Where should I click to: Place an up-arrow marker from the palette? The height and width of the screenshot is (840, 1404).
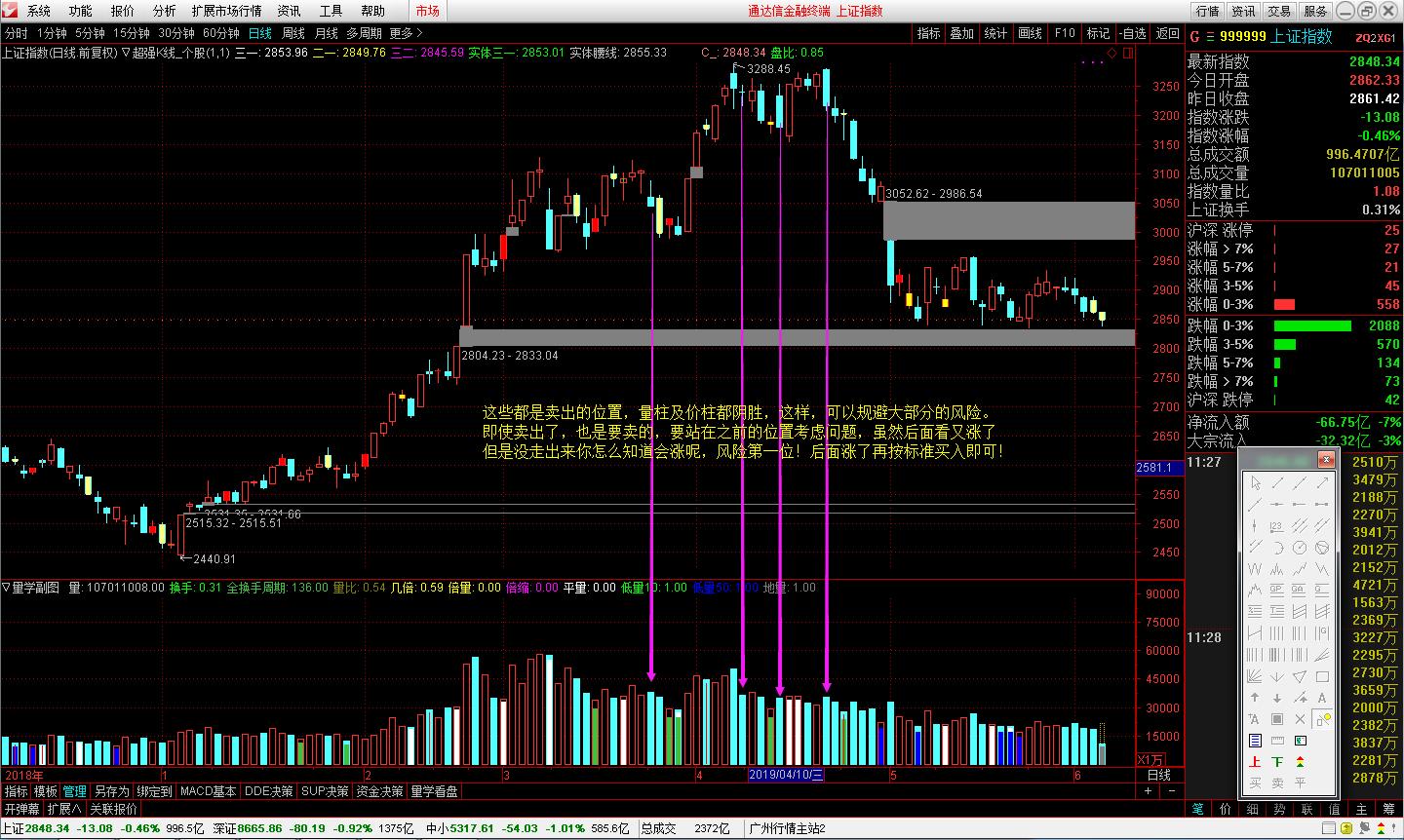coord(1255,698)
